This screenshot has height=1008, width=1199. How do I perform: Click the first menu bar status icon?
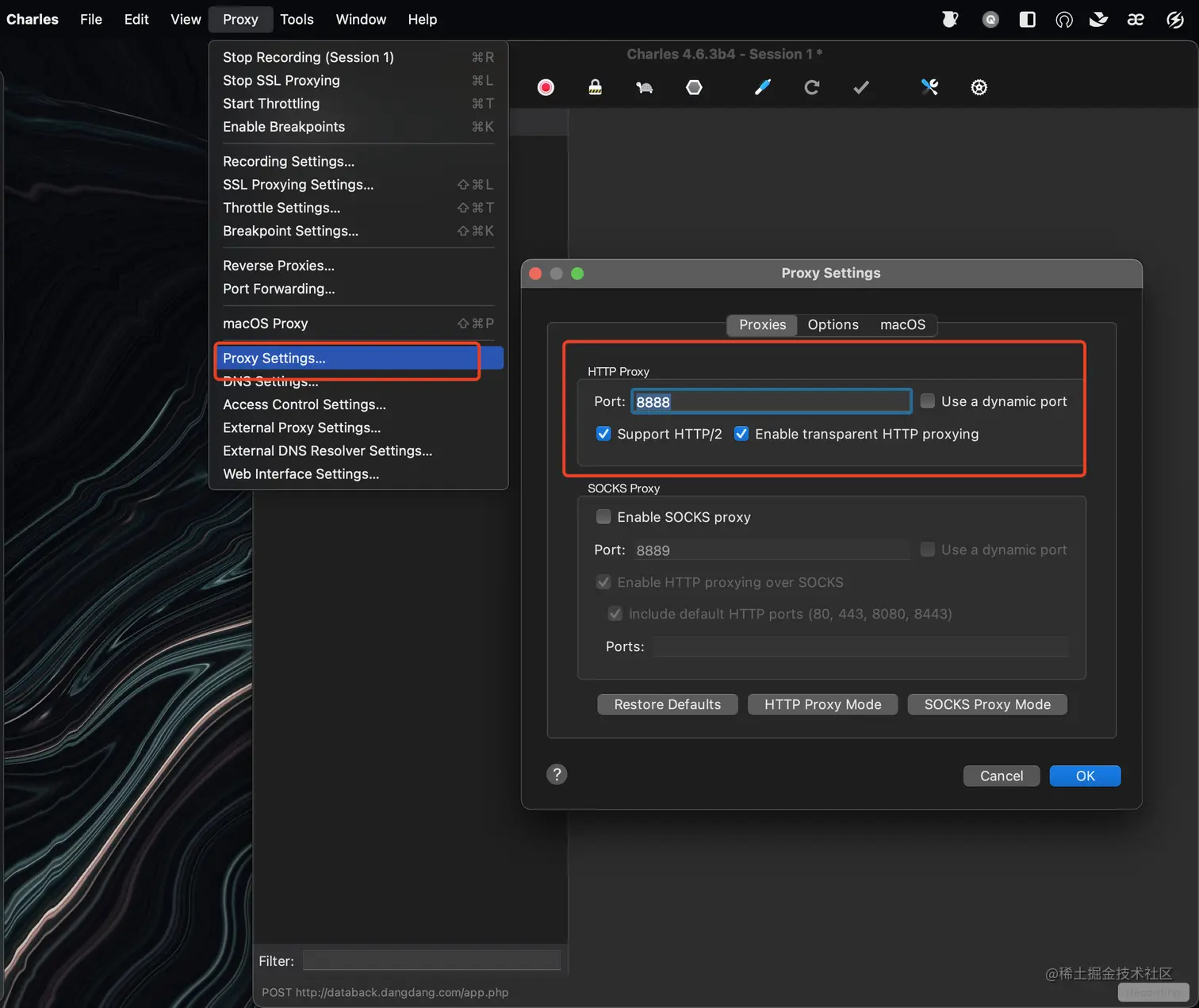pos(950,19)
